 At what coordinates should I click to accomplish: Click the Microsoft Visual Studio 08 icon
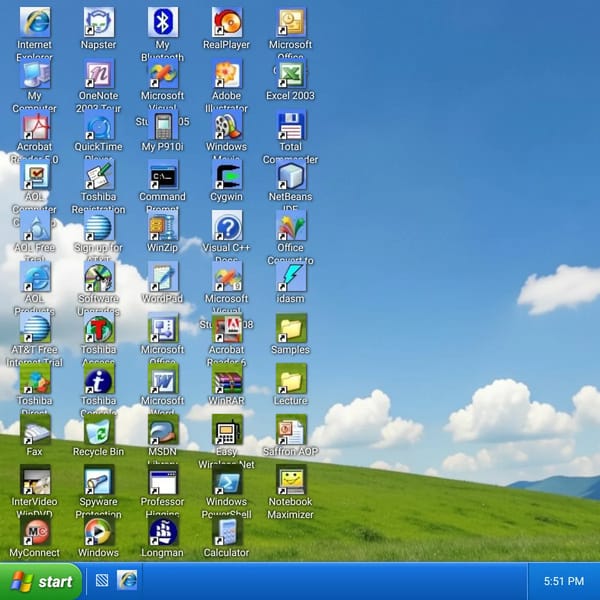(227, 277)
